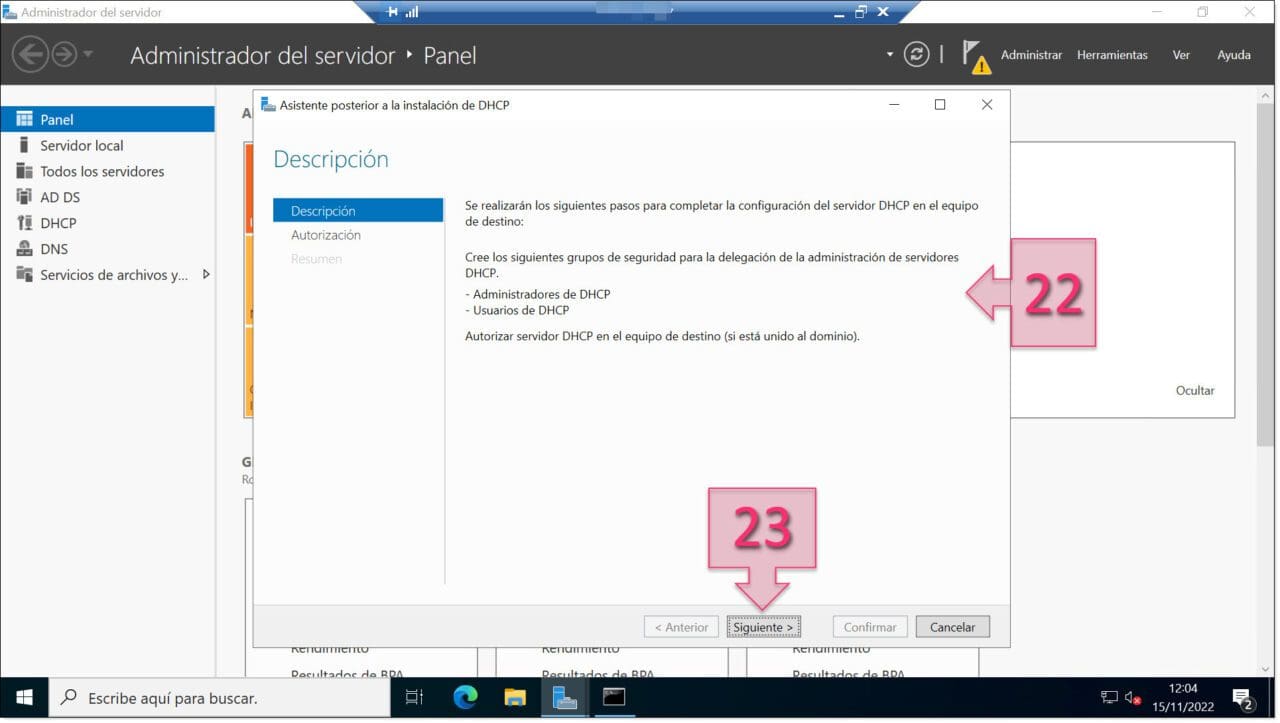Open the Administrar menu
Image resolution: width=1280 pixels, height=723 pixels.
(x=1031, y=55)
